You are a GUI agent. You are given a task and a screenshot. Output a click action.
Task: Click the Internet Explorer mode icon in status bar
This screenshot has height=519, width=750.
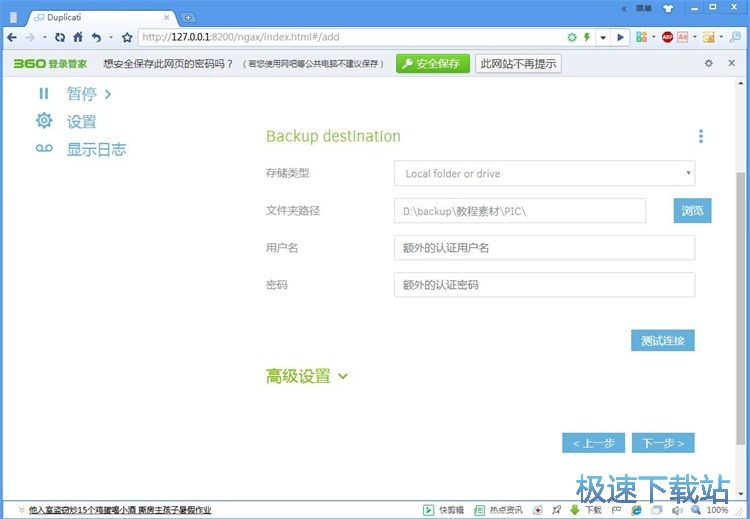636,510
